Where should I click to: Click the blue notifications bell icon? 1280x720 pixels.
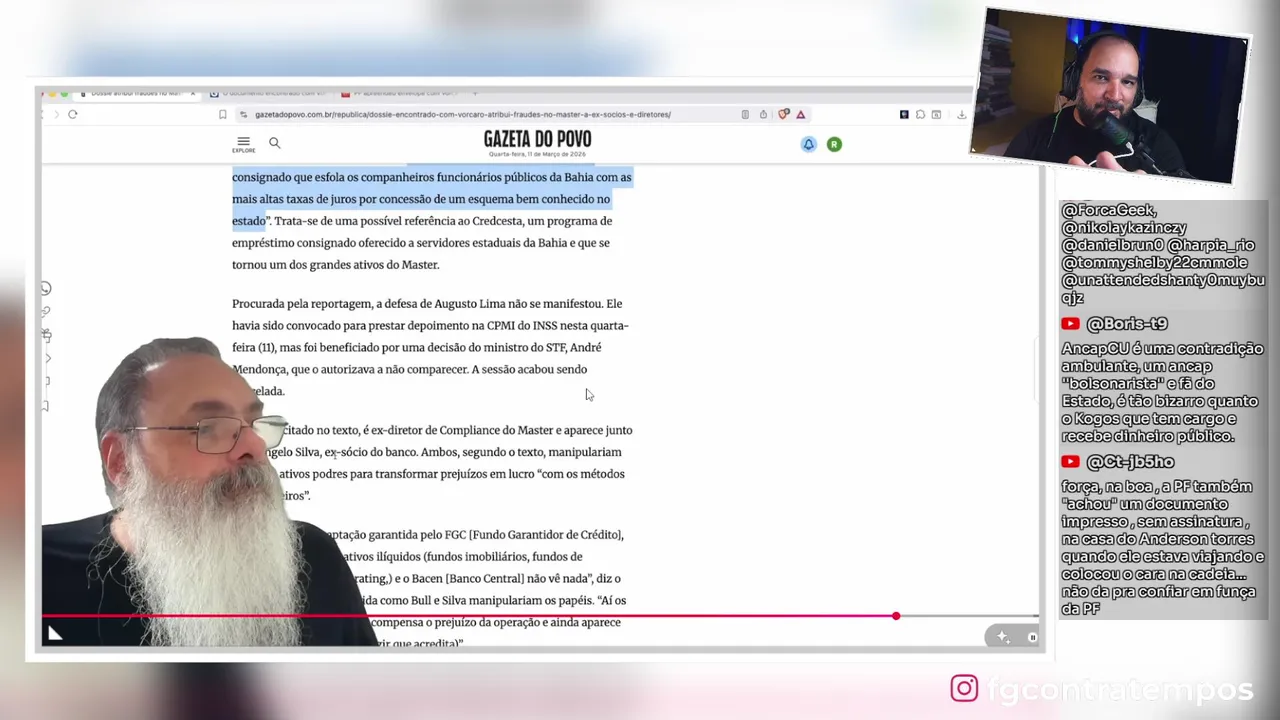(x=808, y=144)
